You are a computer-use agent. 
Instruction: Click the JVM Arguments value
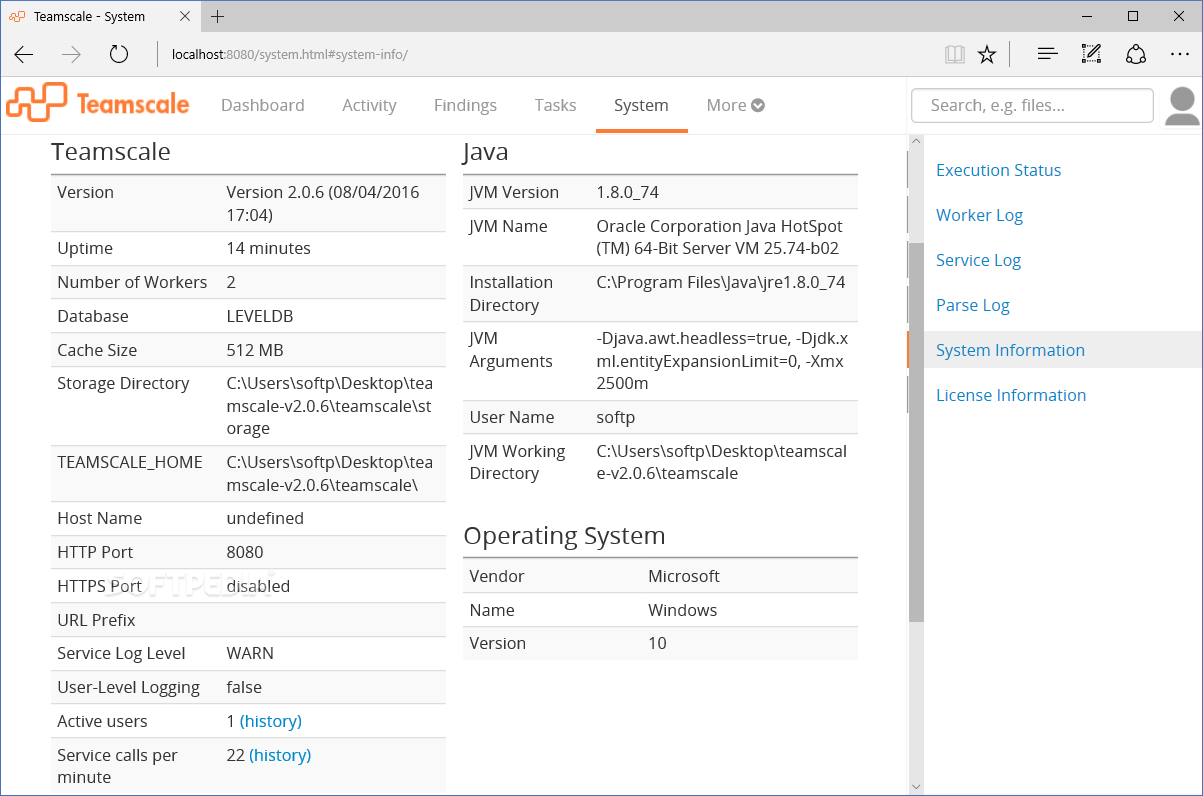coord(722,361)
